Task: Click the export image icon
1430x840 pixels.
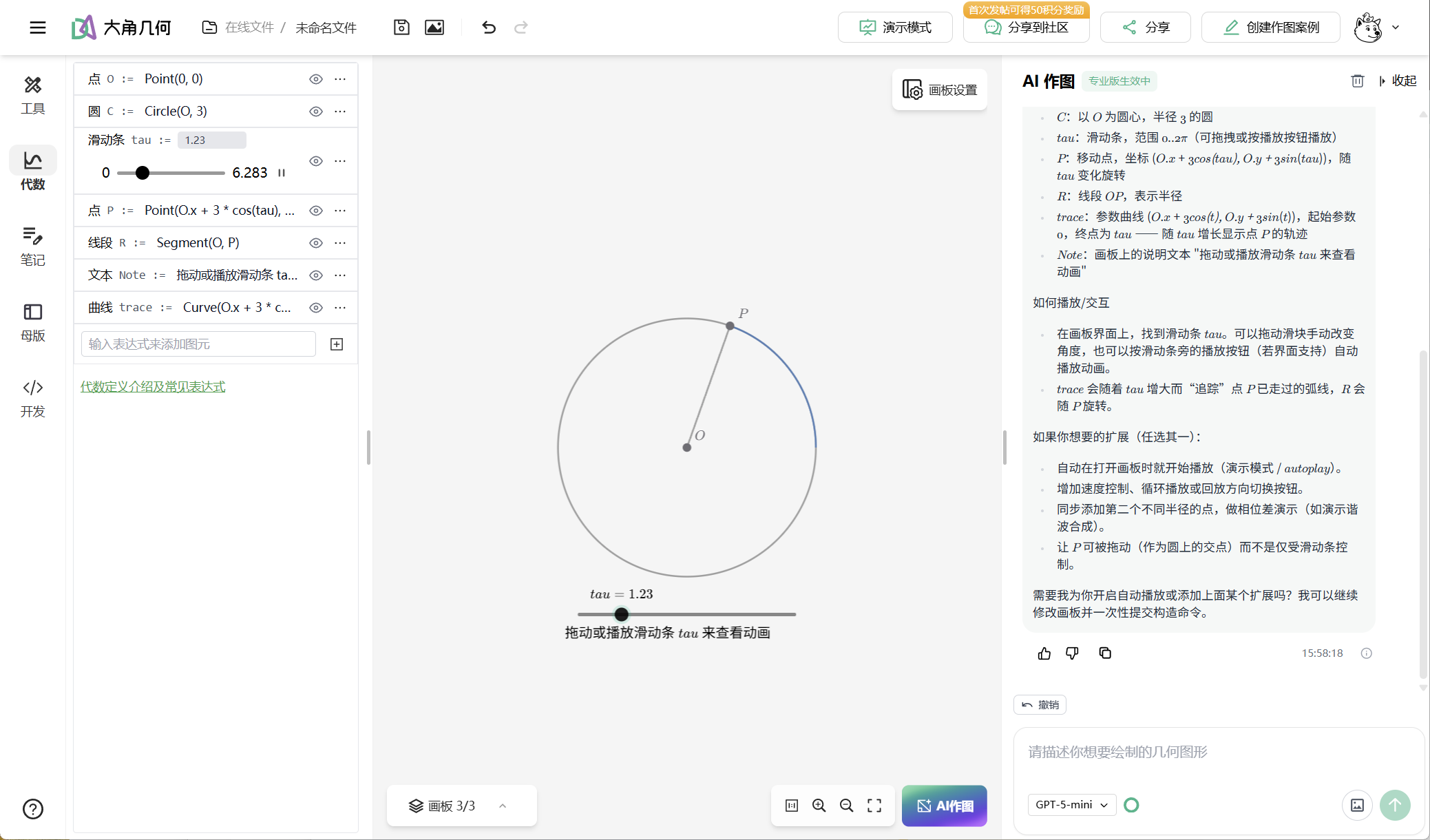Action: [434, 28]
